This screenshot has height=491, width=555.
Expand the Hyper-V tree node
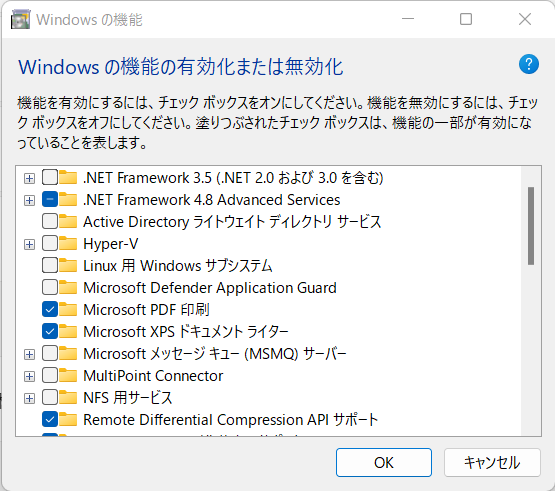click(29, 244)
